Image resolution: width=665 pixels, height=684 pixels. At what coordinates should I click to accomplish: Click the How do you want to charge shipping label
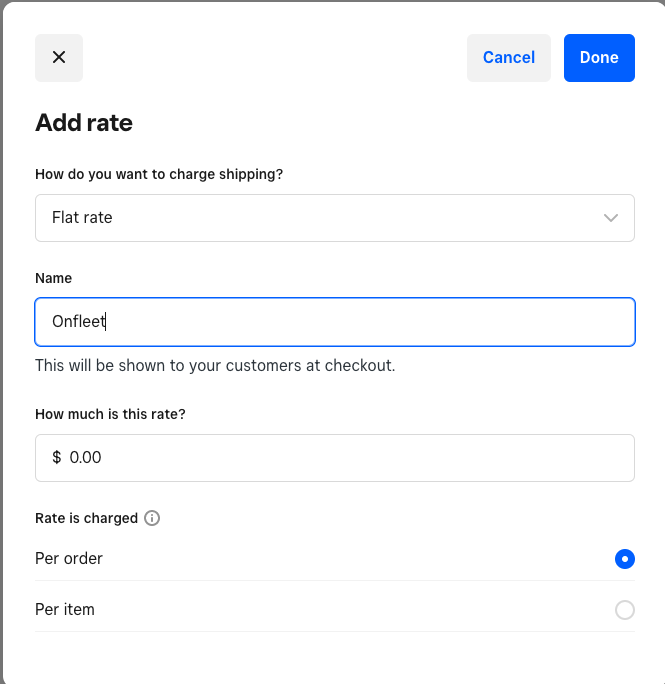coord(159,174)
